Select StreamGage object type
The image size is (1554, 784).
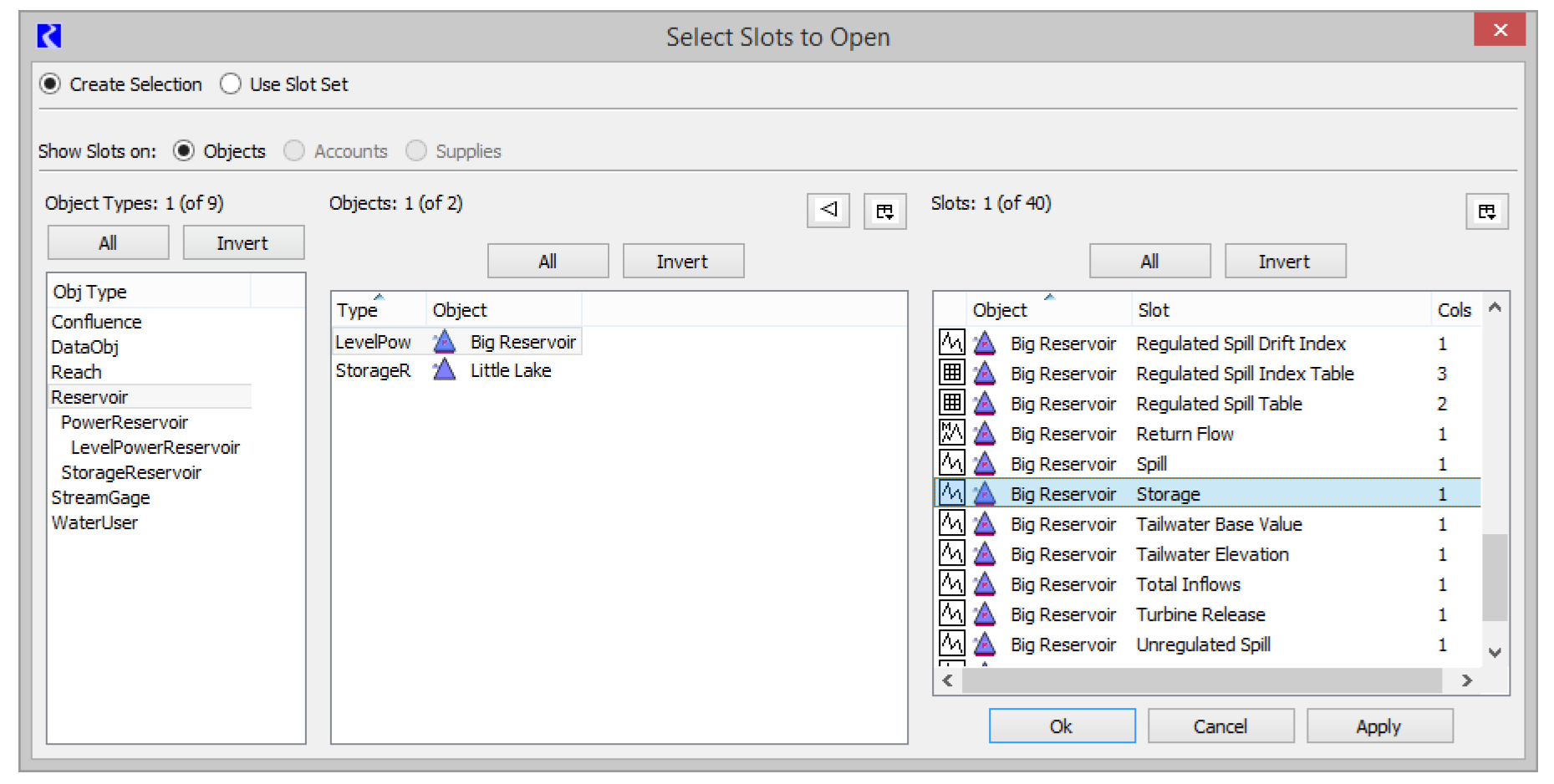pos(100,497)
